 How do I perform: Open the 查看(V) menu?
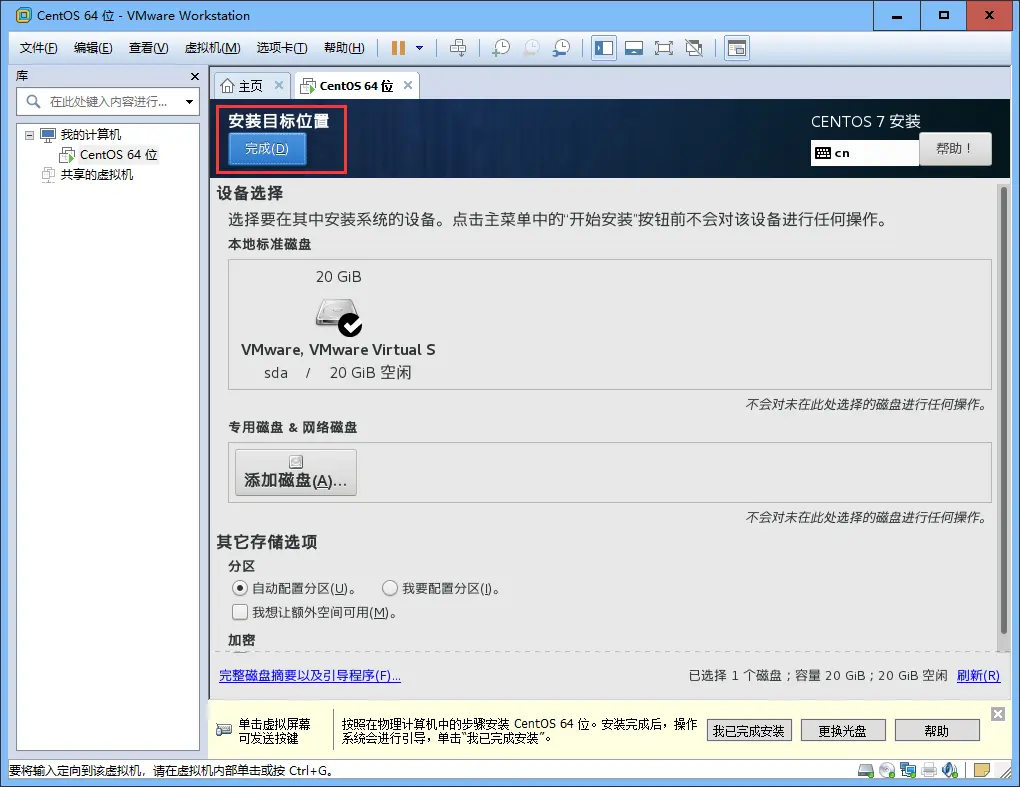coord(148,48)
